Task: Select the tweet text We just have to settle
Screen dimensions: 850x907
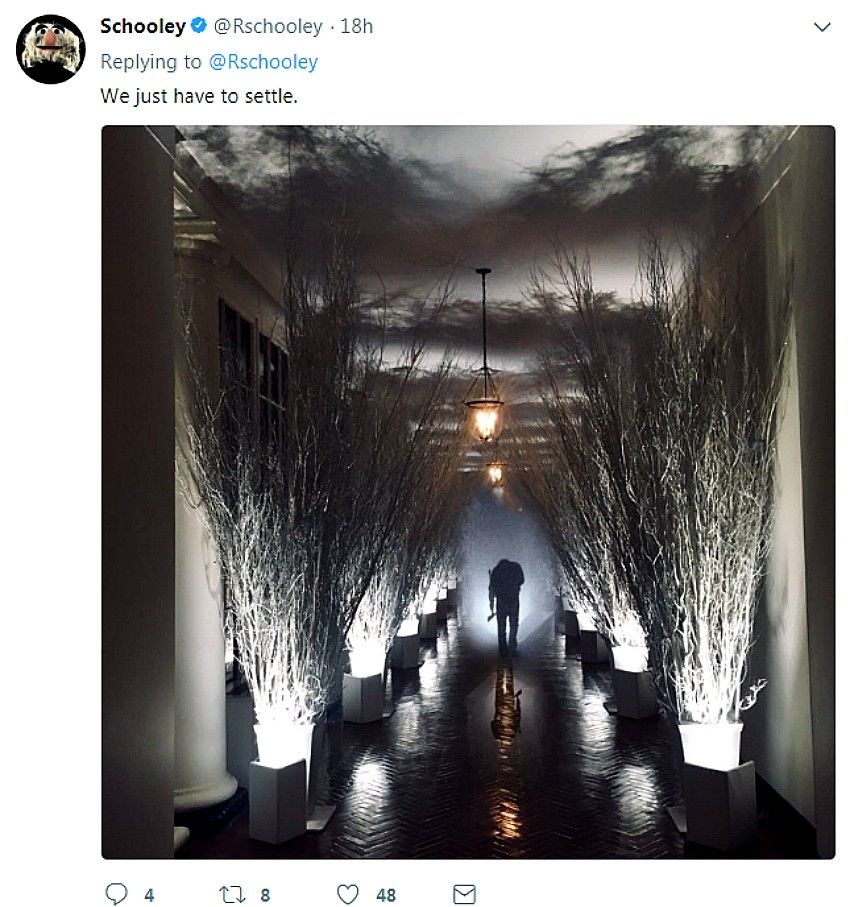Action: 199,96
